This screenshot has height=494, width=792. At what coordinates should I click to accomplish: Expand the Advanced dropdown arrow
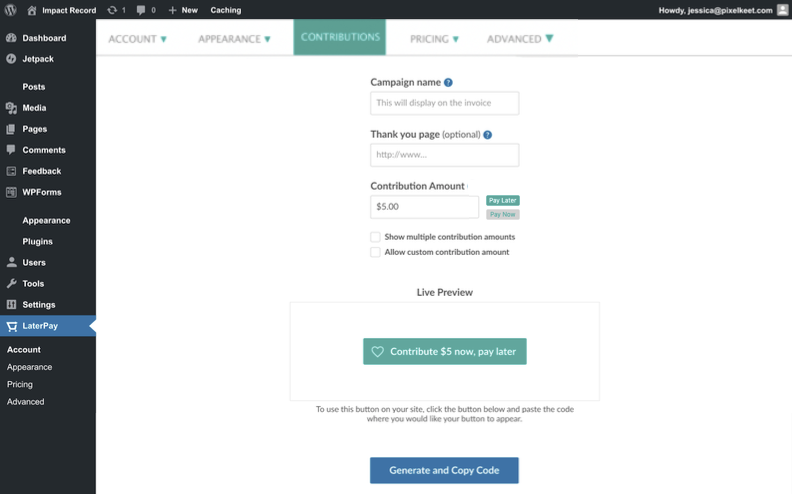[x=550, y=38]
